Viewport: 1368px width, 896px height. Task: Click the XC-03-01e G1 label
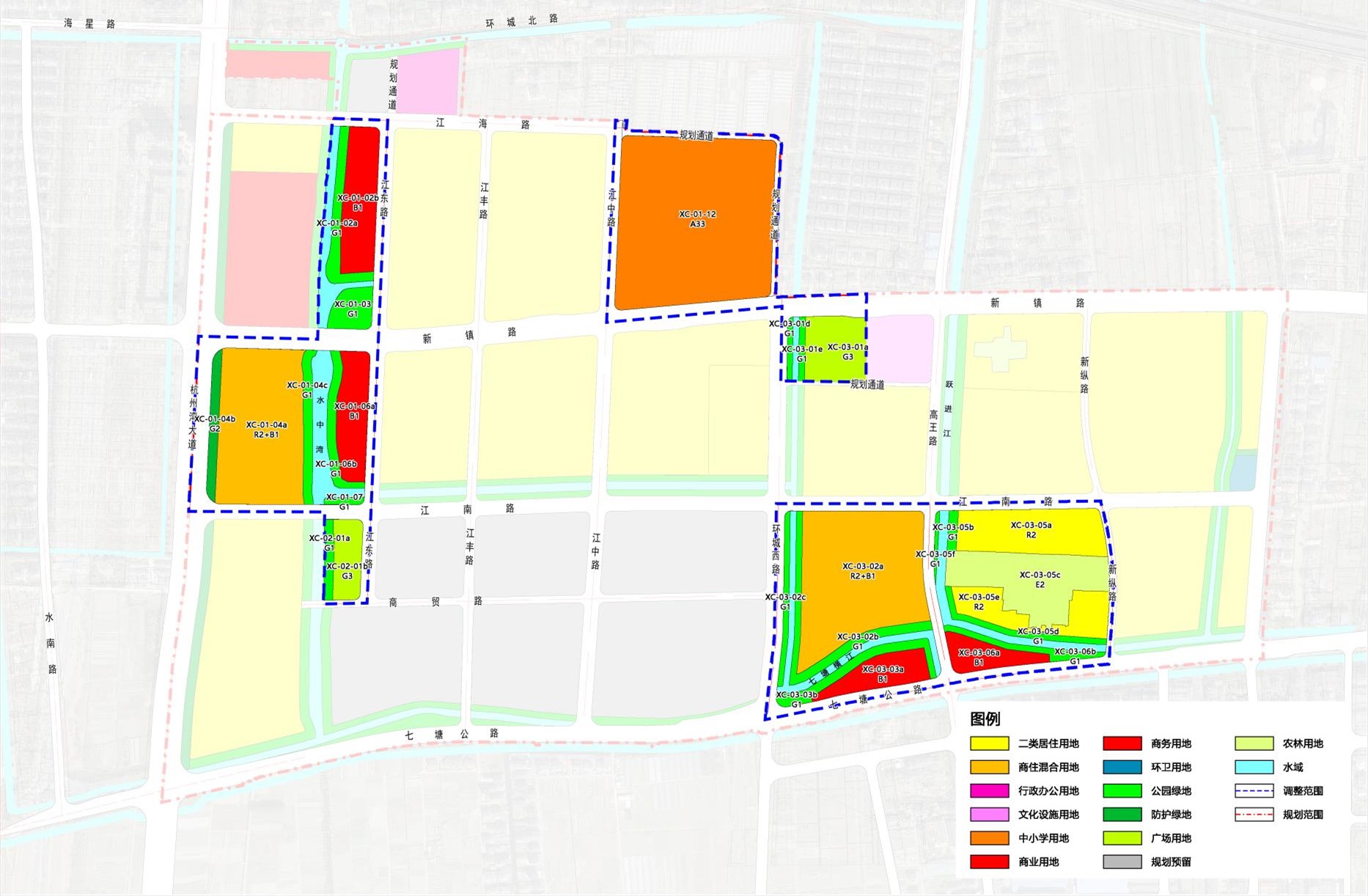point(802,353)
